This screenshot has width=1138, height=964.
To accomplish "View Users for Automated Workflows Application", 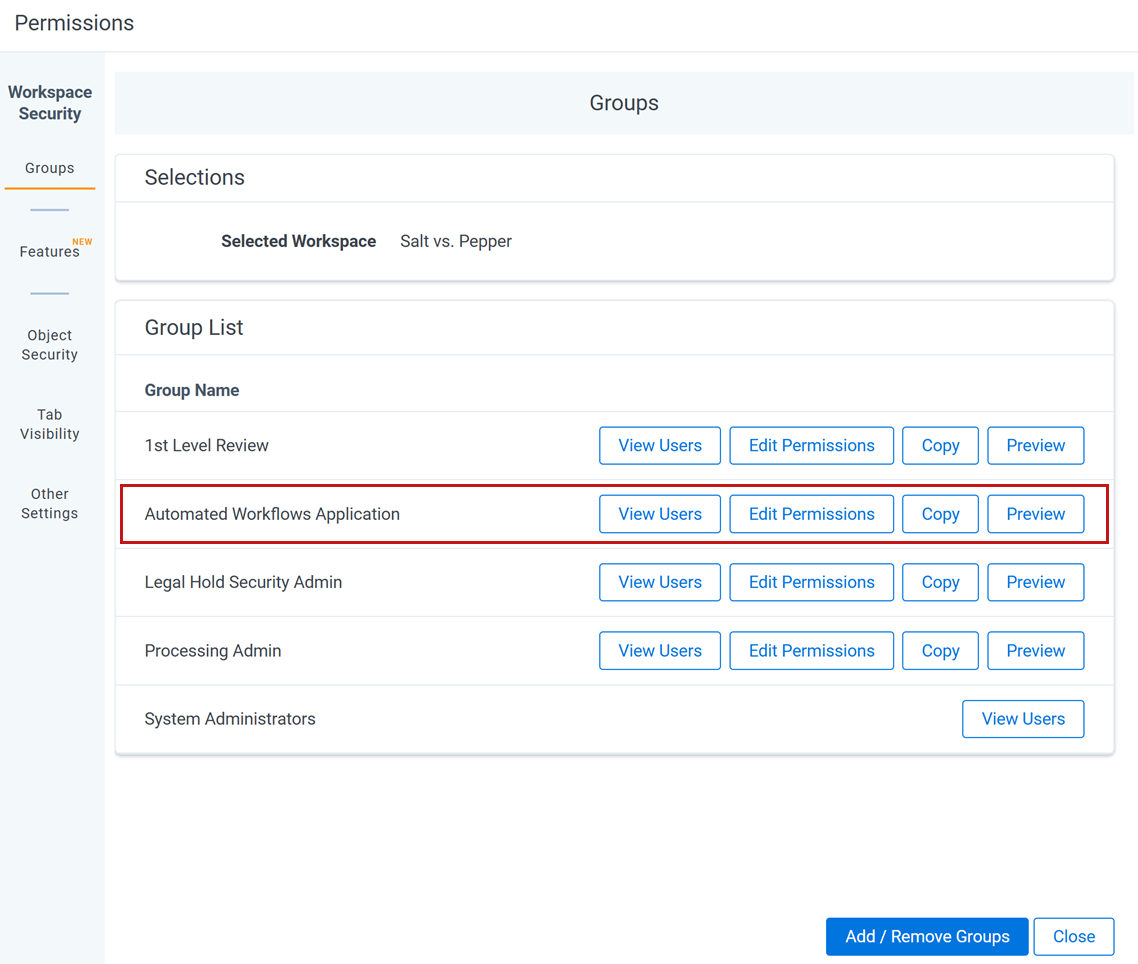I will [660, 514].
